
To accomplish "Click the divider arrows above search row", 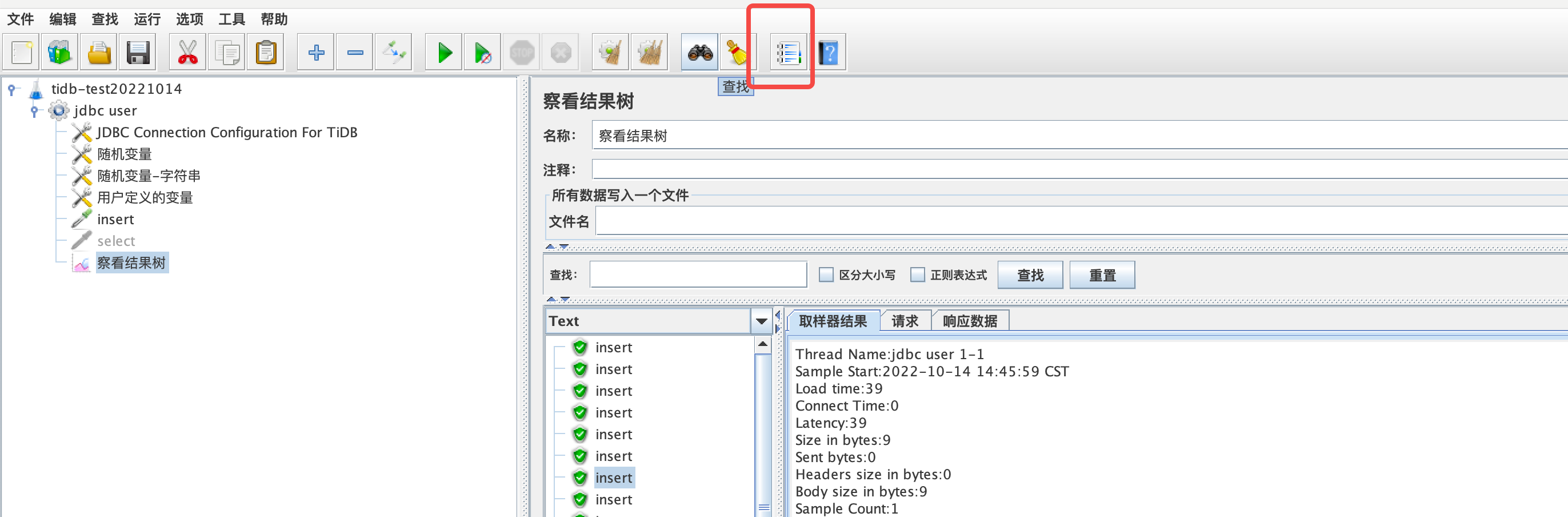I will click(x=558, y=246).
